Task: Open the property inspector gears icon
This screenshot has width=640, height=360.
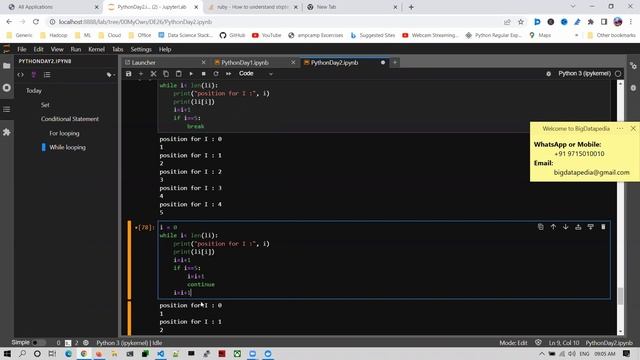Action: (633, 66)
